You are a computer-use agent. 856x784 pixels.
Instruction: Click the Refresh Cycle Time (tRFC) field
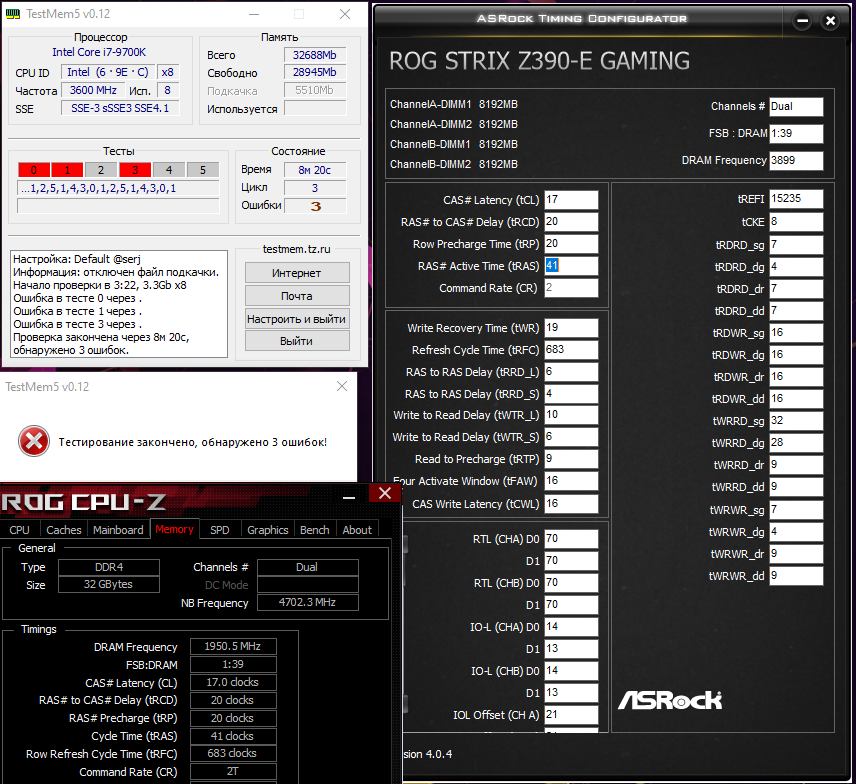pos(571,349)
